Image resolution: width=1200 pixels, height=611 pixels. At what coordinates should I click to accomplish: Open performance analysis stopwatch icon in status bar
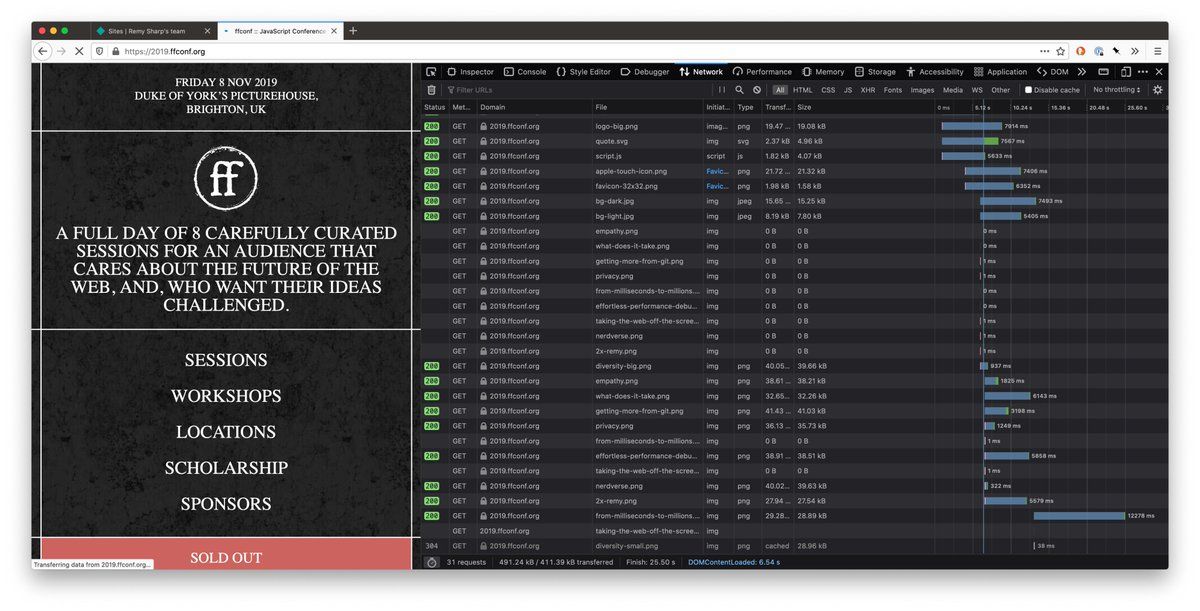pyautogui.click(x=431, y=562)
